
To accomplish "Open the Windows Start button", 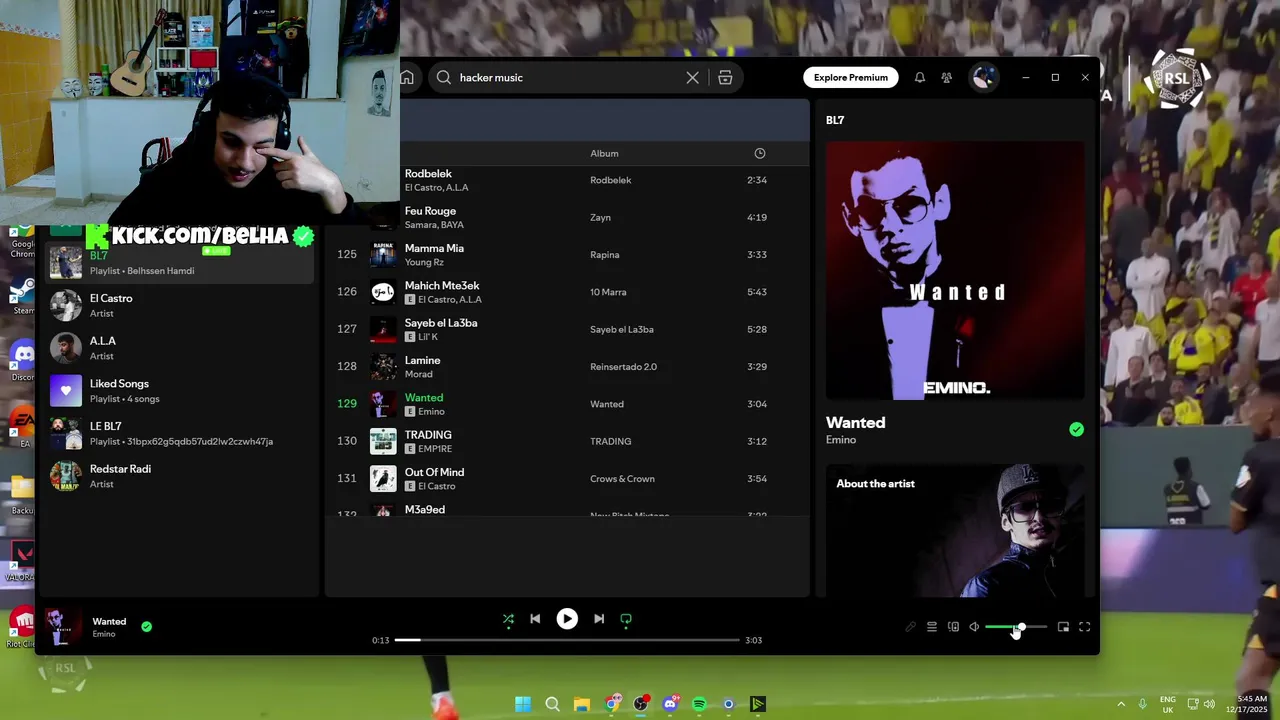I will 523,704.
